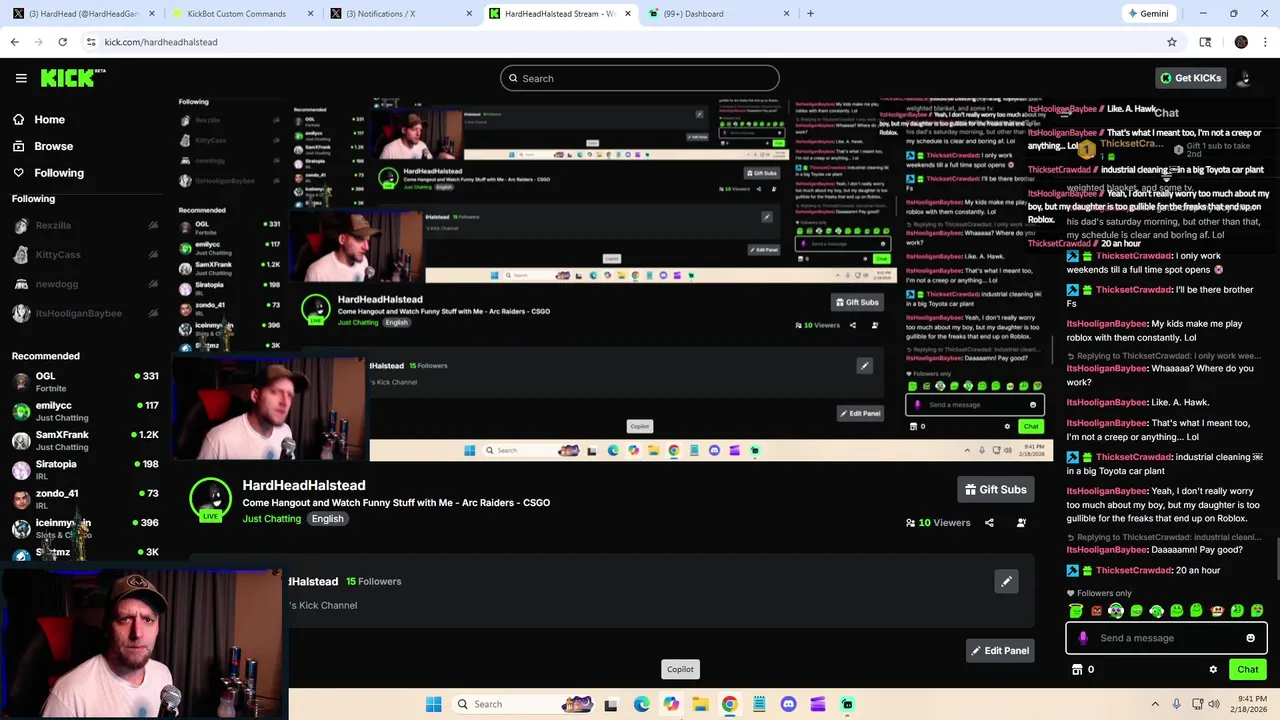Image resolution: width=1280 pixels, height=720 pixels.
Task: Close the (99+) Dashboard tab
Action: click(x=786, y=14)
